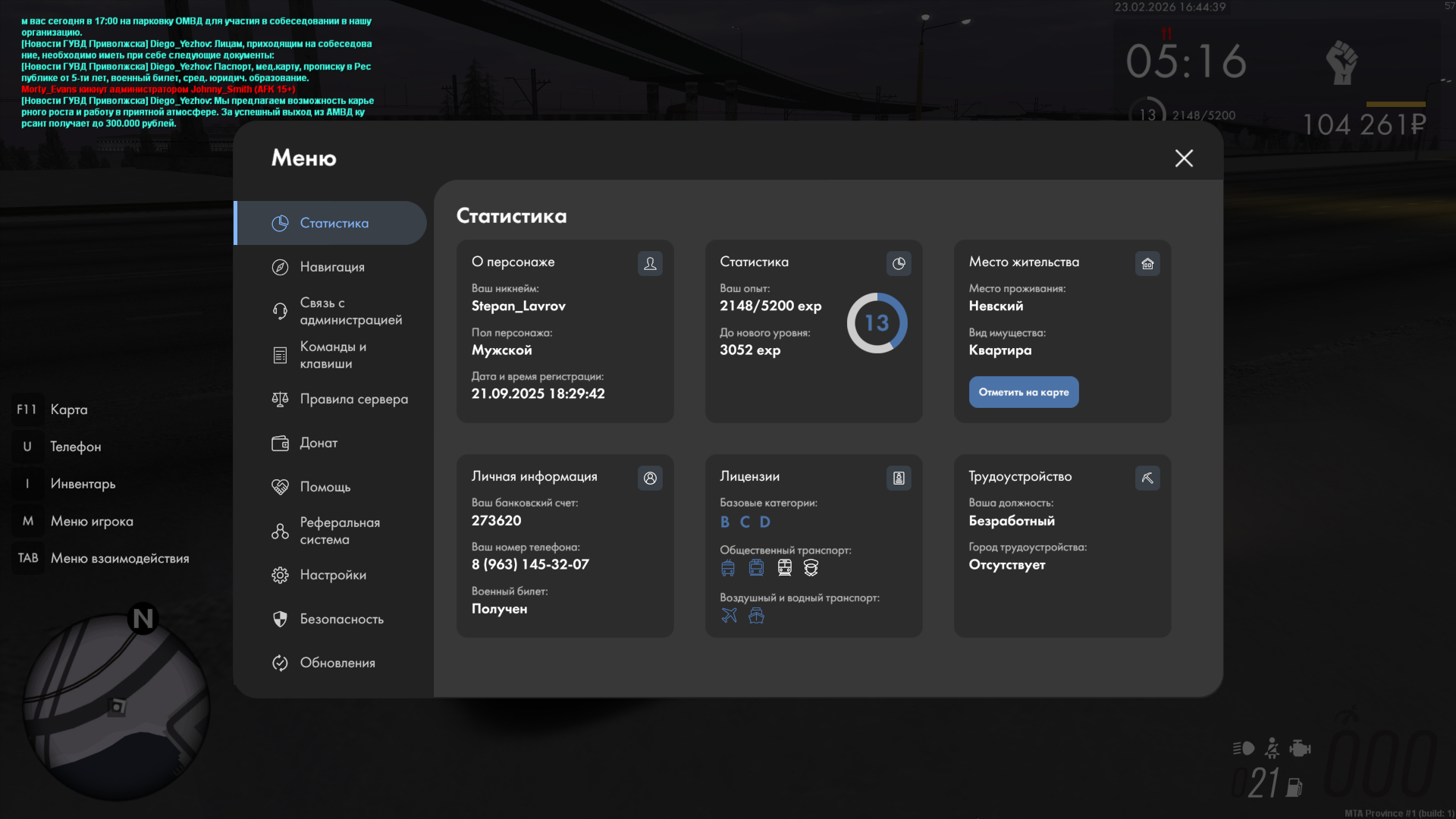Click the pickaxe icon in Трудоустройство card
Image resolution: width=1456 pixels, height=819 pixels.
pyautogui.click(x=1147, y=478)
